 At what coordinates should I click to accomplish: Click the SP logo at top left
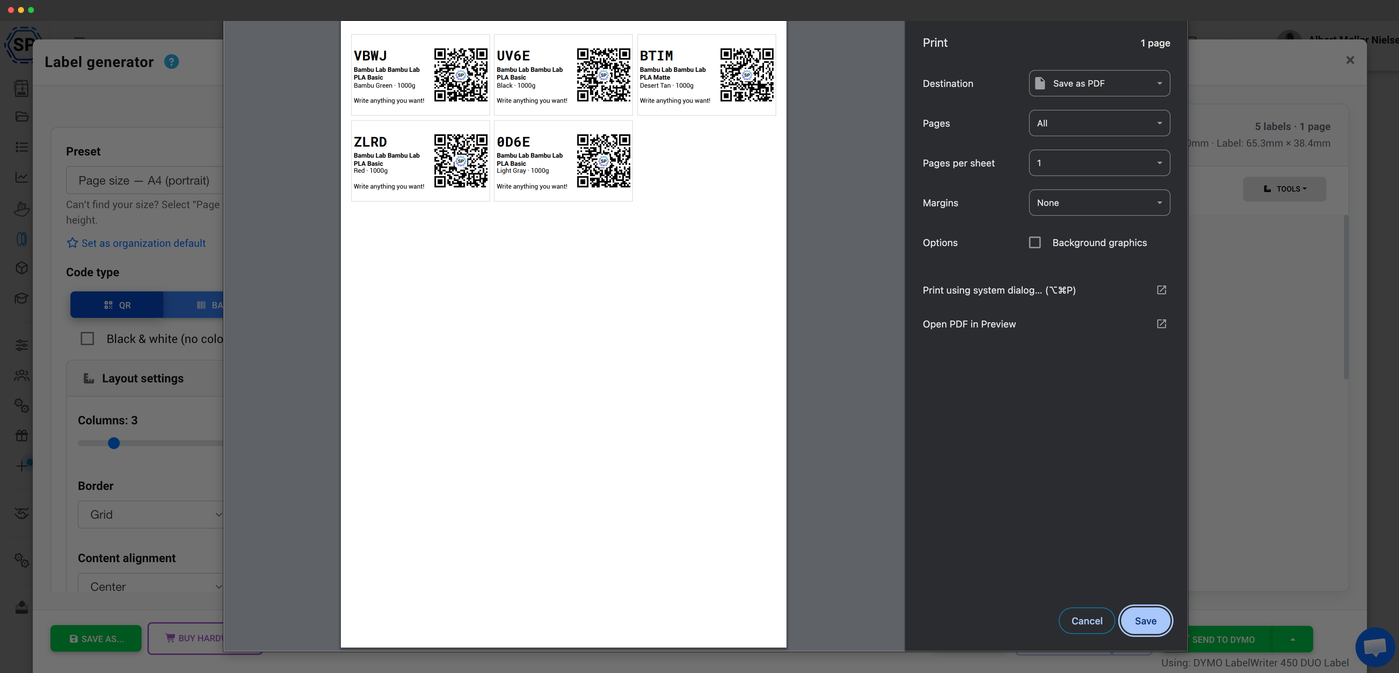(22, 45)
